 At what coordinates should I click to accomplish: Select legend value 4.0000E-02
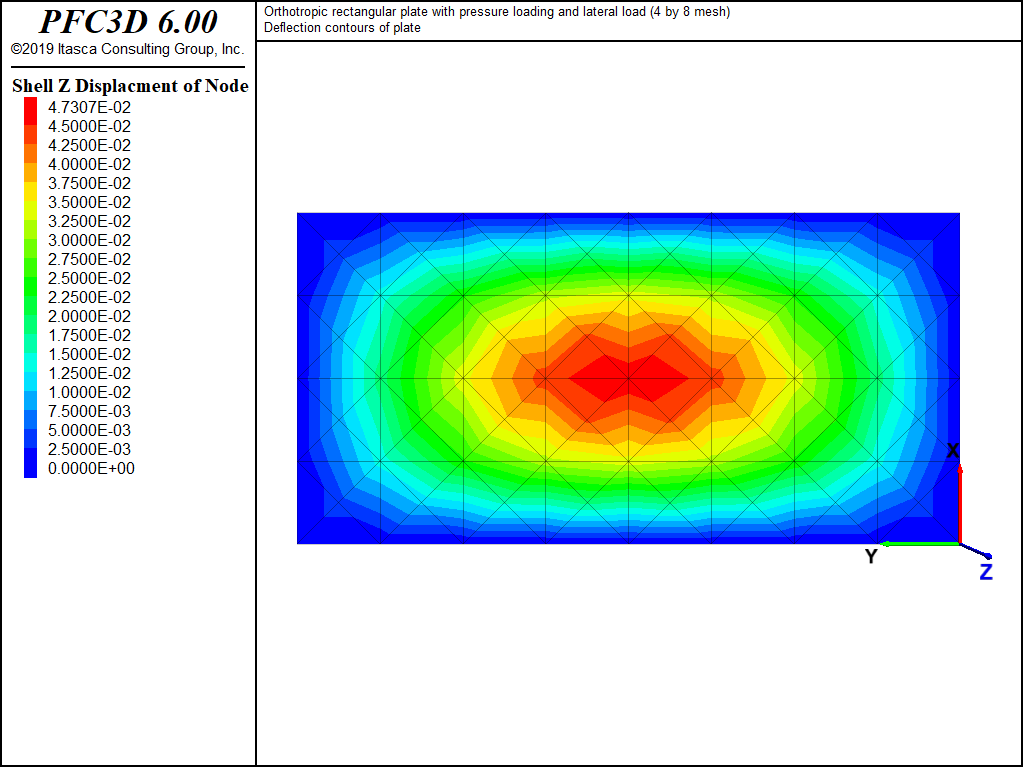coord(89,164)
